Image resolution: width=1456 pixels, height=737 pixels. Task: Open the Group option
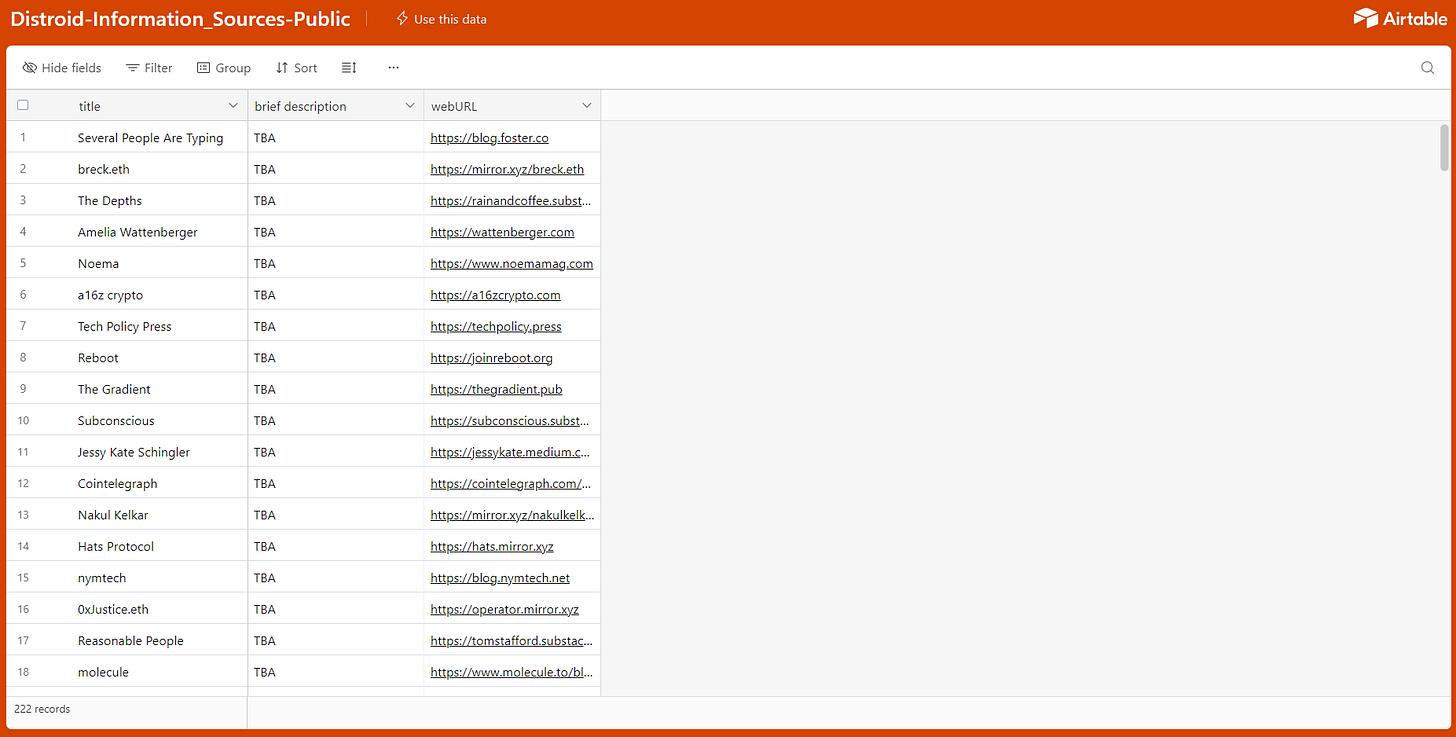pos(223,68)
